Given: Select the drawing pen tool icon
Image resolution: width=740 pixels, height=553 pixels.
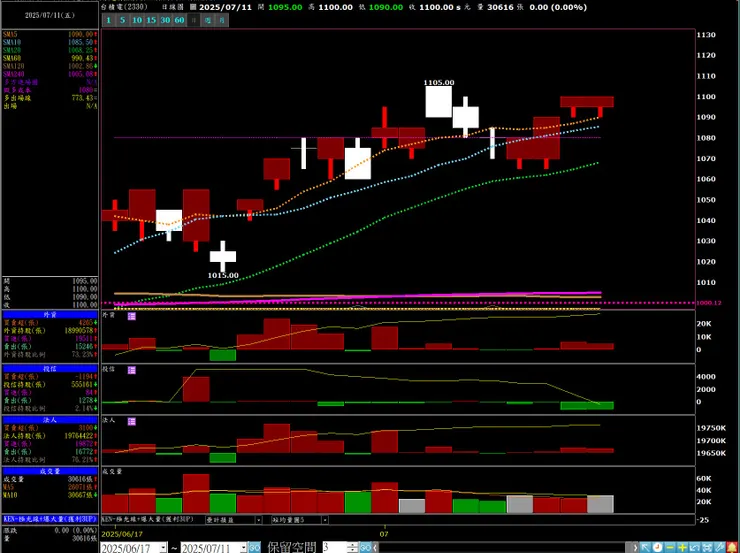Looking at the screenshot, I should (720, 547).
